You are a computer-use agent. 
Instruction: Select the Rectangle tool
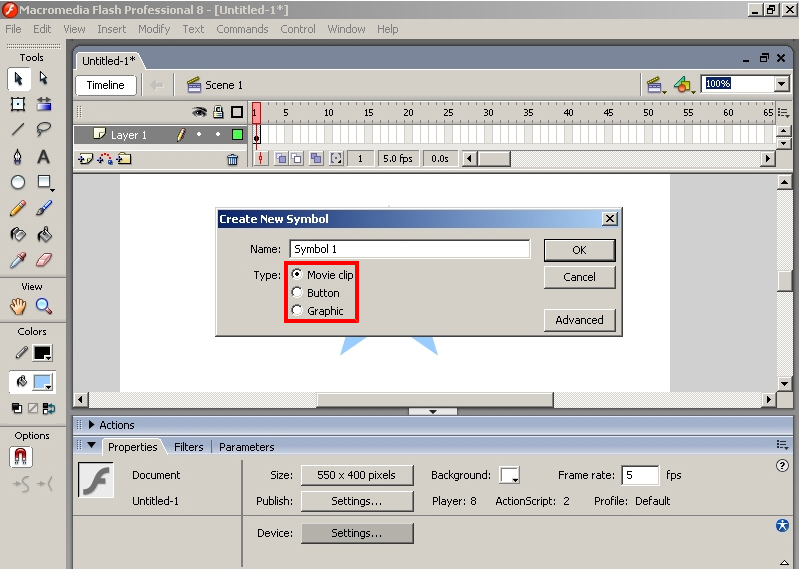click(44, 182)
